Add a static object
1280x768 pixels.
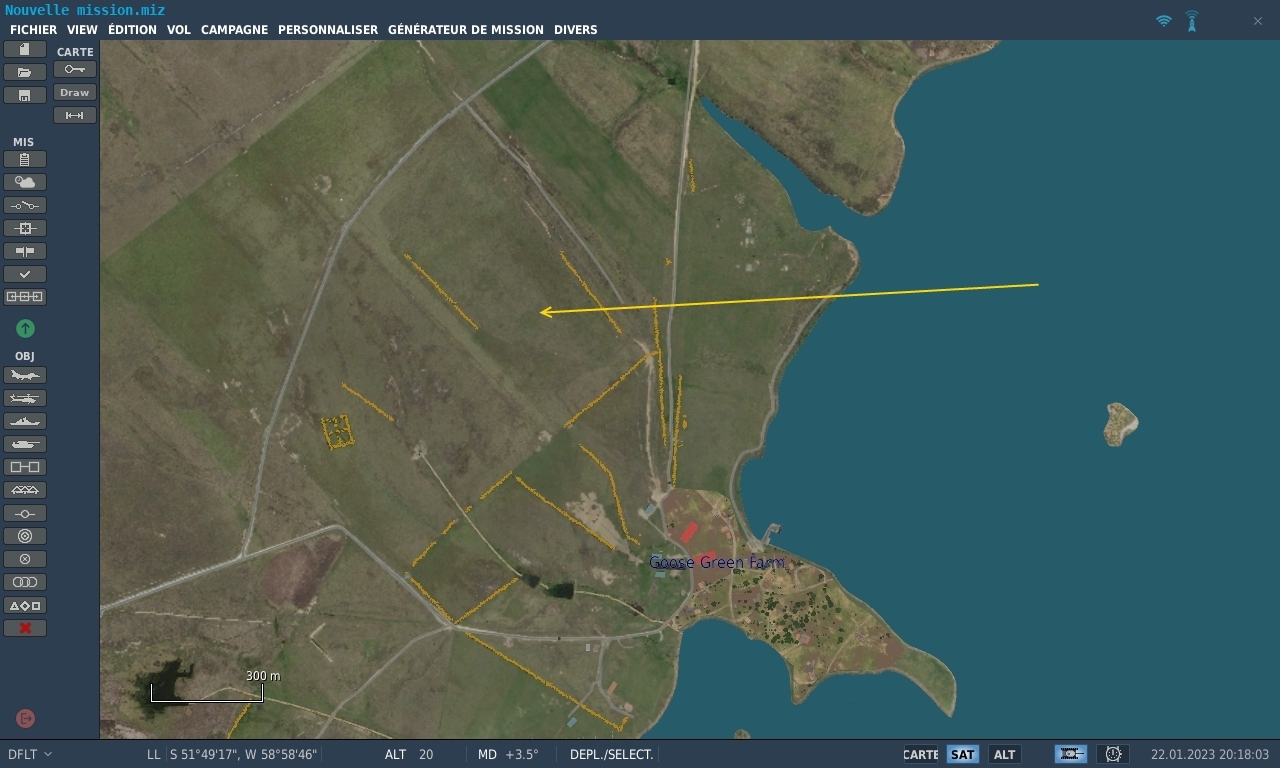[25, 467]
